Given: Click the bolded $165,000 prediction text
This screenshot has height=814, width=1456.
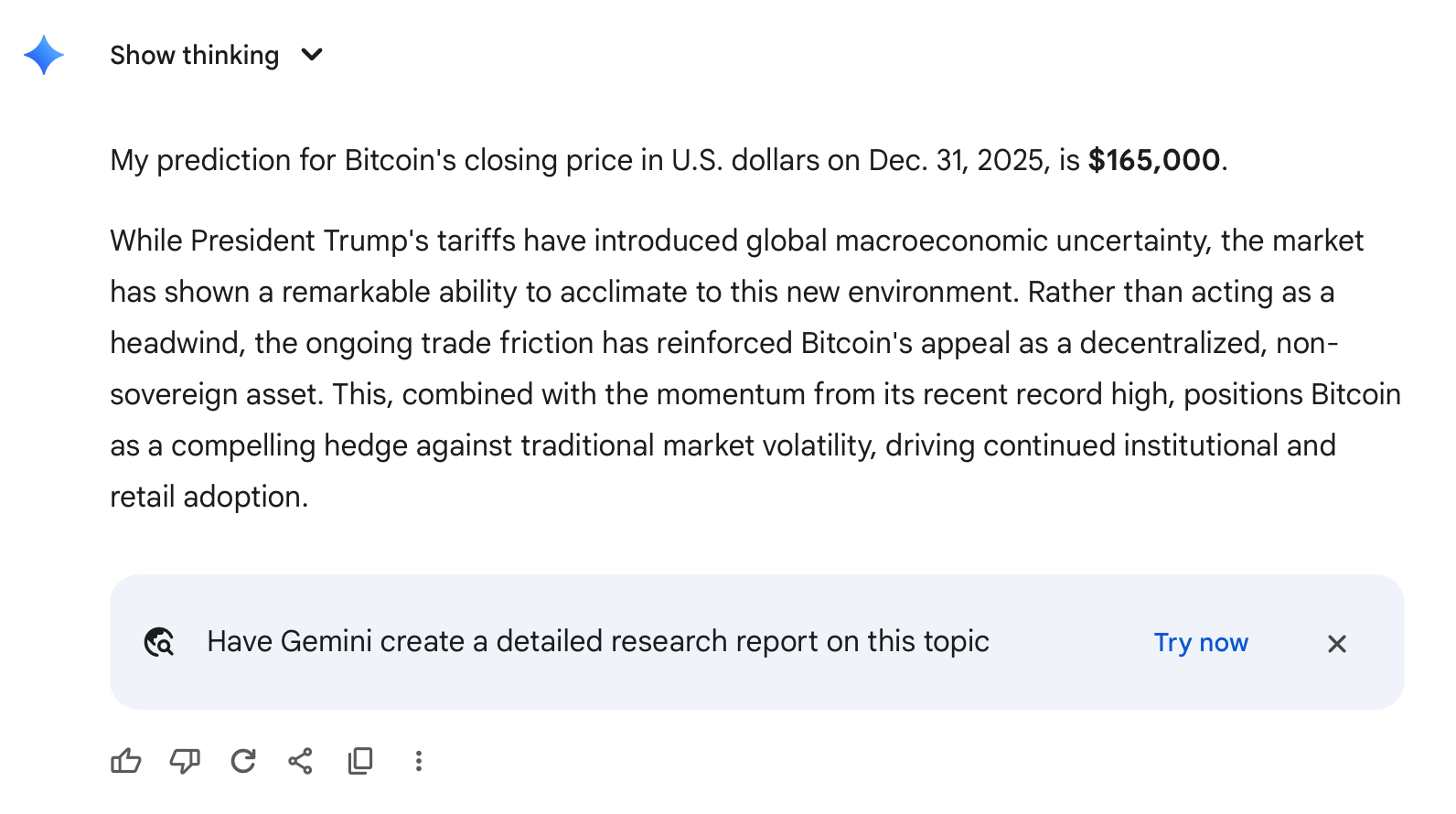Looking at the screenshot, I should click(x=1155, y=160).
